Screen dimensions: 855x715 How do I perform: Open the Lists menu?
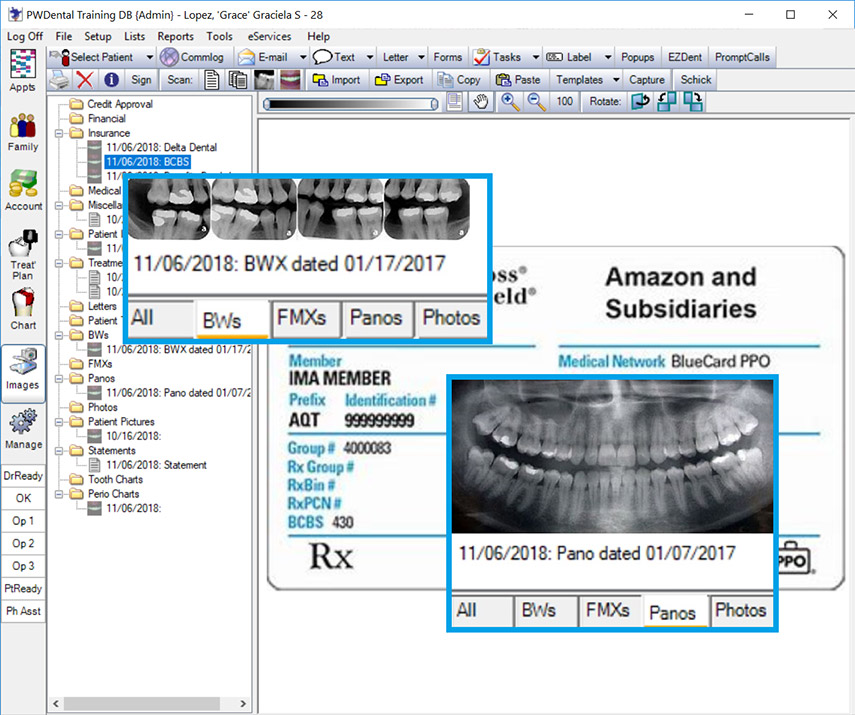click(x=134, y=37)
